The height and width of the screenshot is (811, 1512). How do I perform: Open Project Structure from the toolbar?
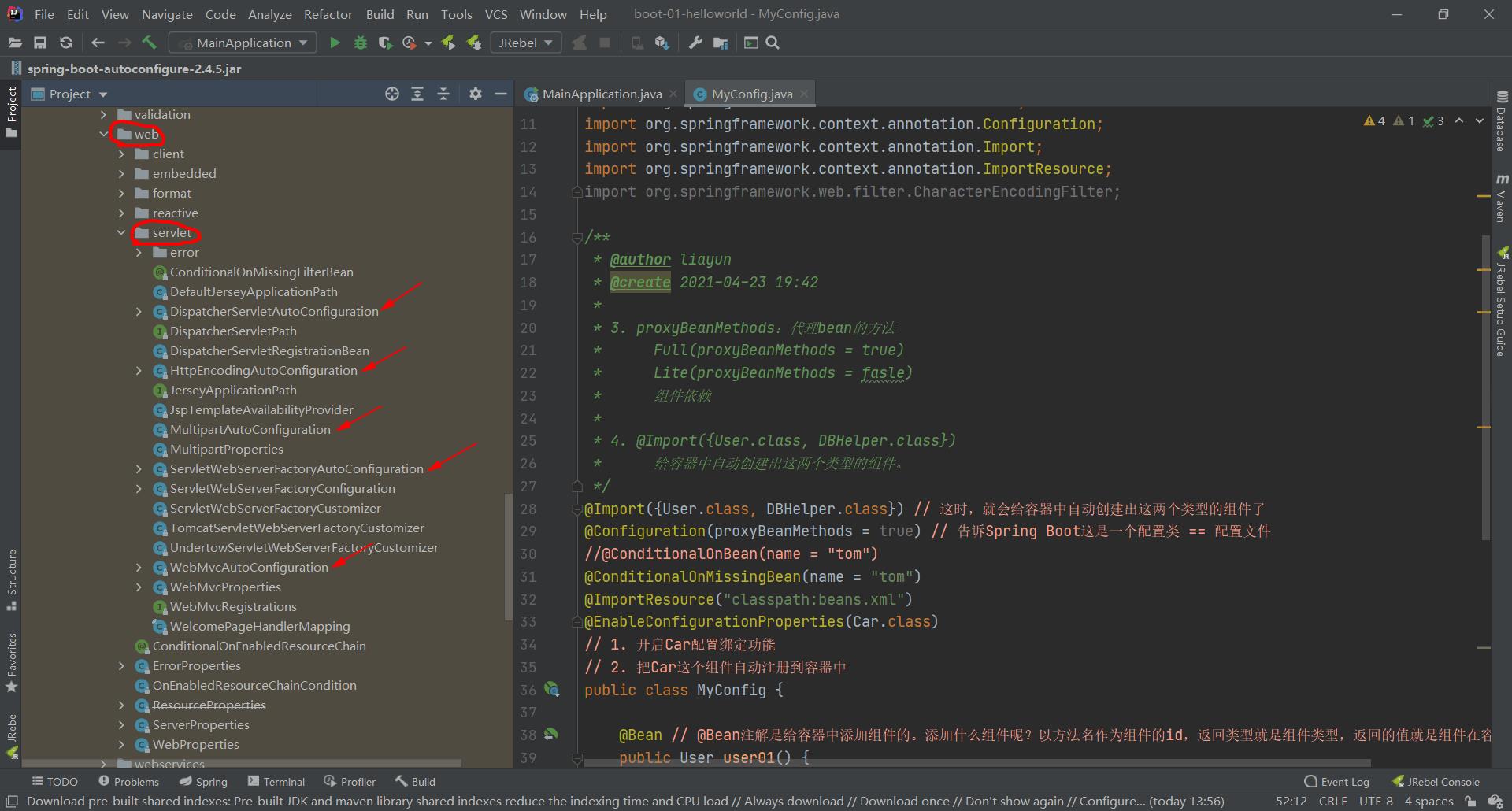point(721,43)
